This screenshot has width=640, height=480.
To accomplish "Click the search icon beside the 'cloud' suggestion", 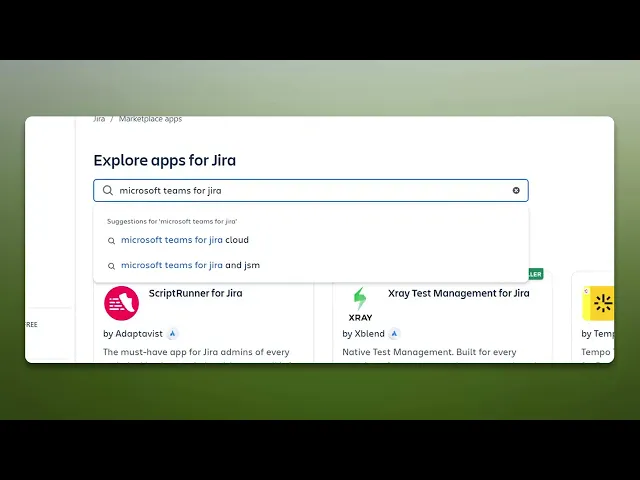I will 111,241.
